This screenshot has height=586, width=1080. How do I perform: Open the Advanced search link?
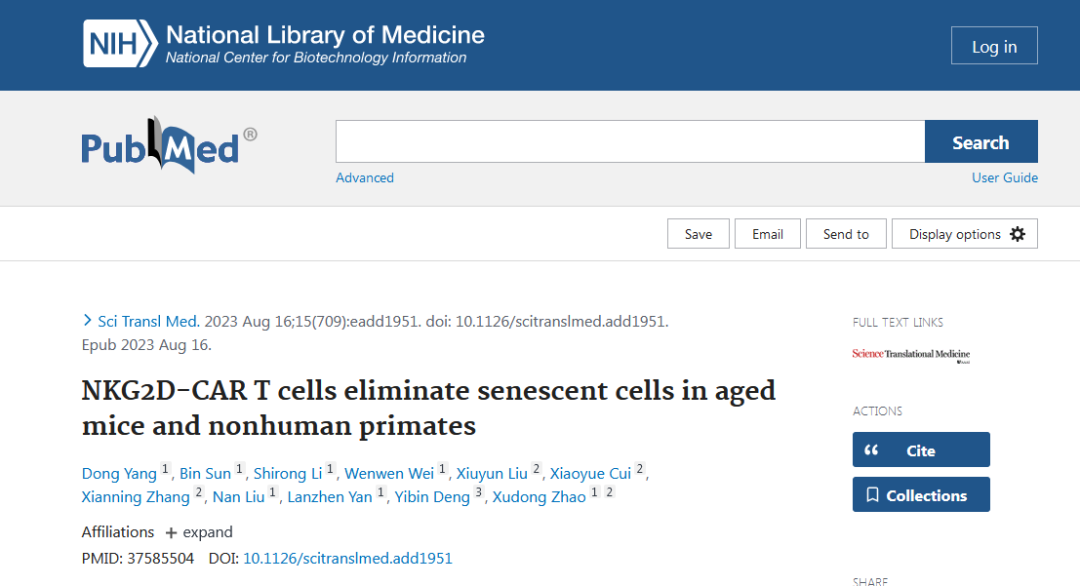365,178
